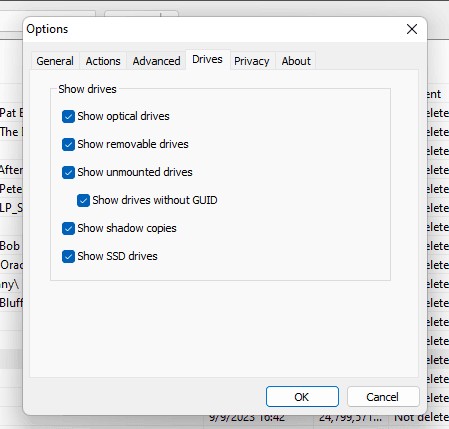Click the Show SSD drives label text
This screenshot has width=449, height=429.
[117, 256]
